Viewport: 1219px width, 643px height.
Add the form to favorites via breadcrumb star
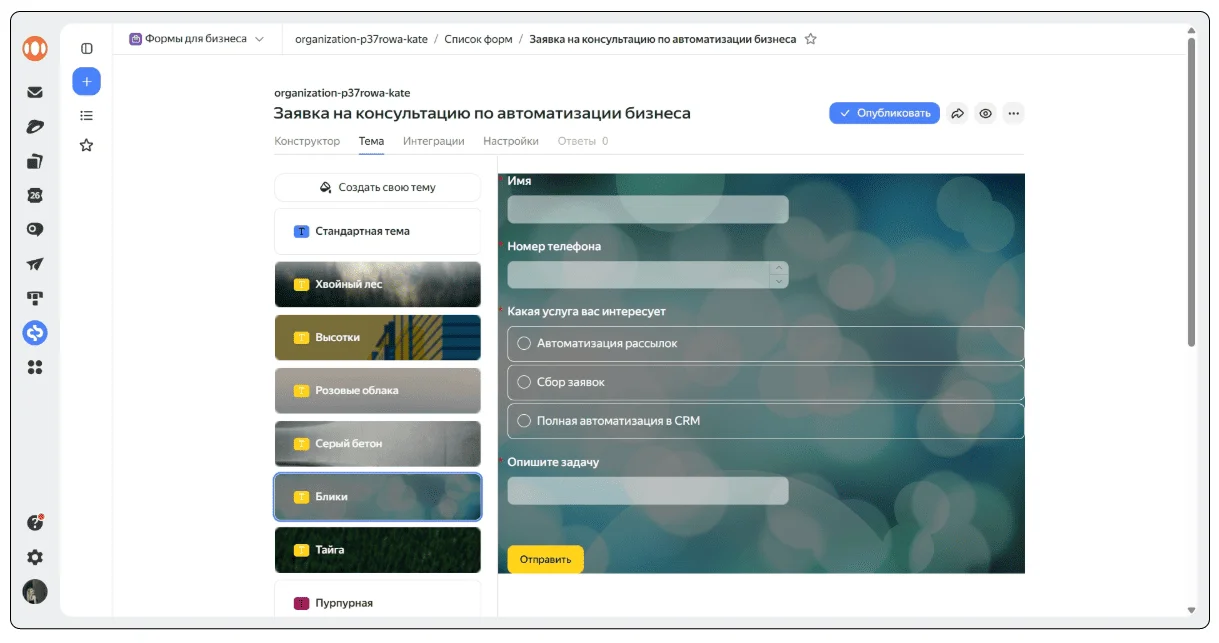pos(811,39)
